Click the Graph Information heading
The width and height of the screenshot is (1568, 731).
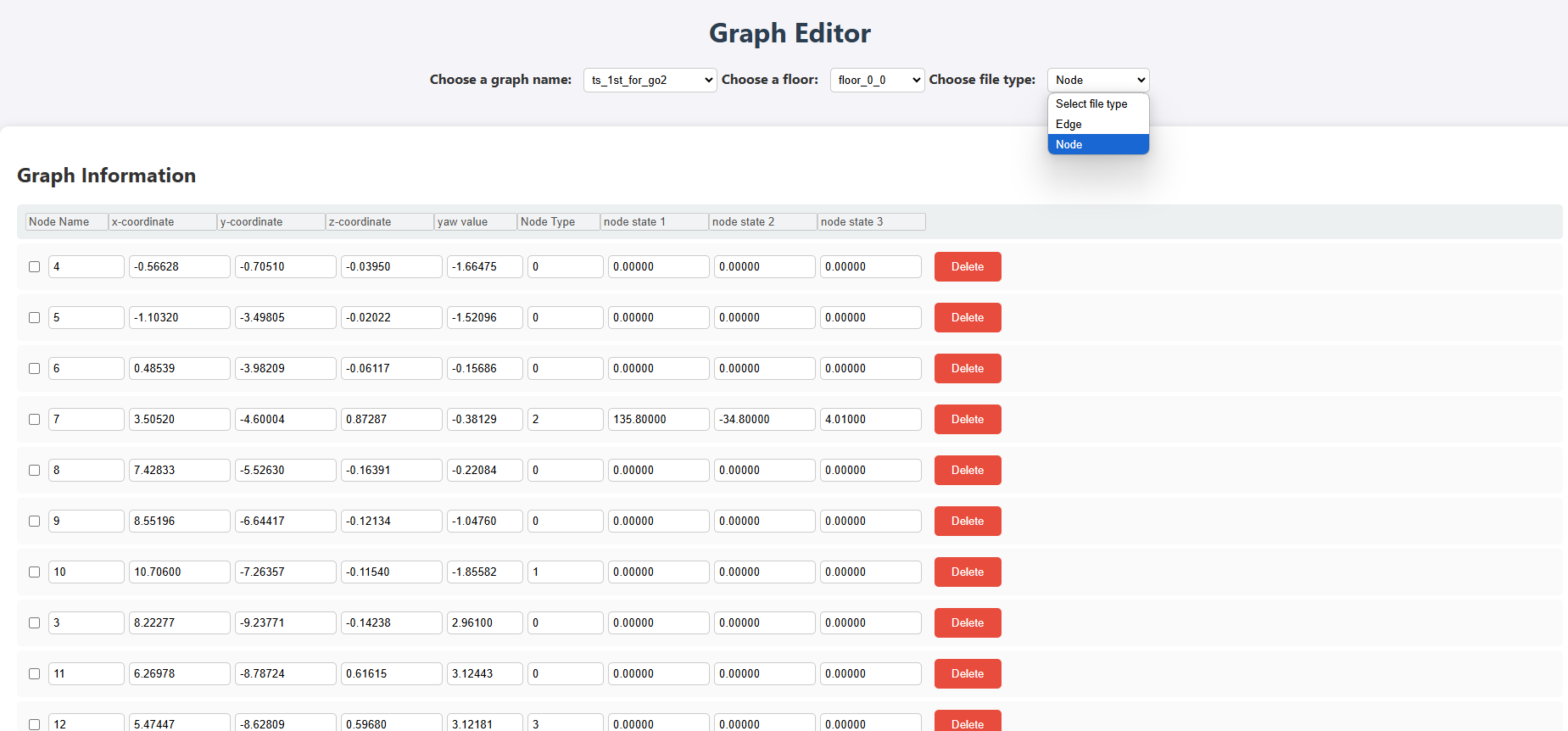(x=107, y=176)
